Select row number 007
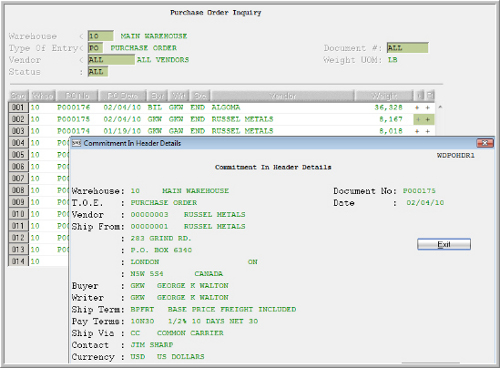The width and height of the screenshot is (500, 368). (x=18, y=178)
